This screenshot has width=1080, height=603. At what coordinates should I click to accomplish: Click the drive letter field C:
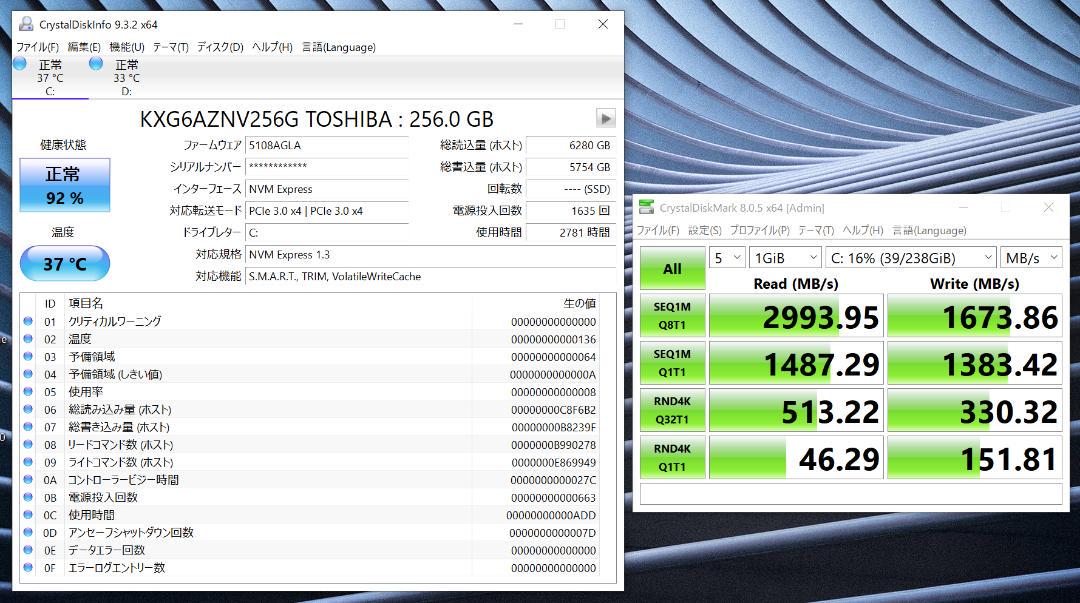(327, 232)
